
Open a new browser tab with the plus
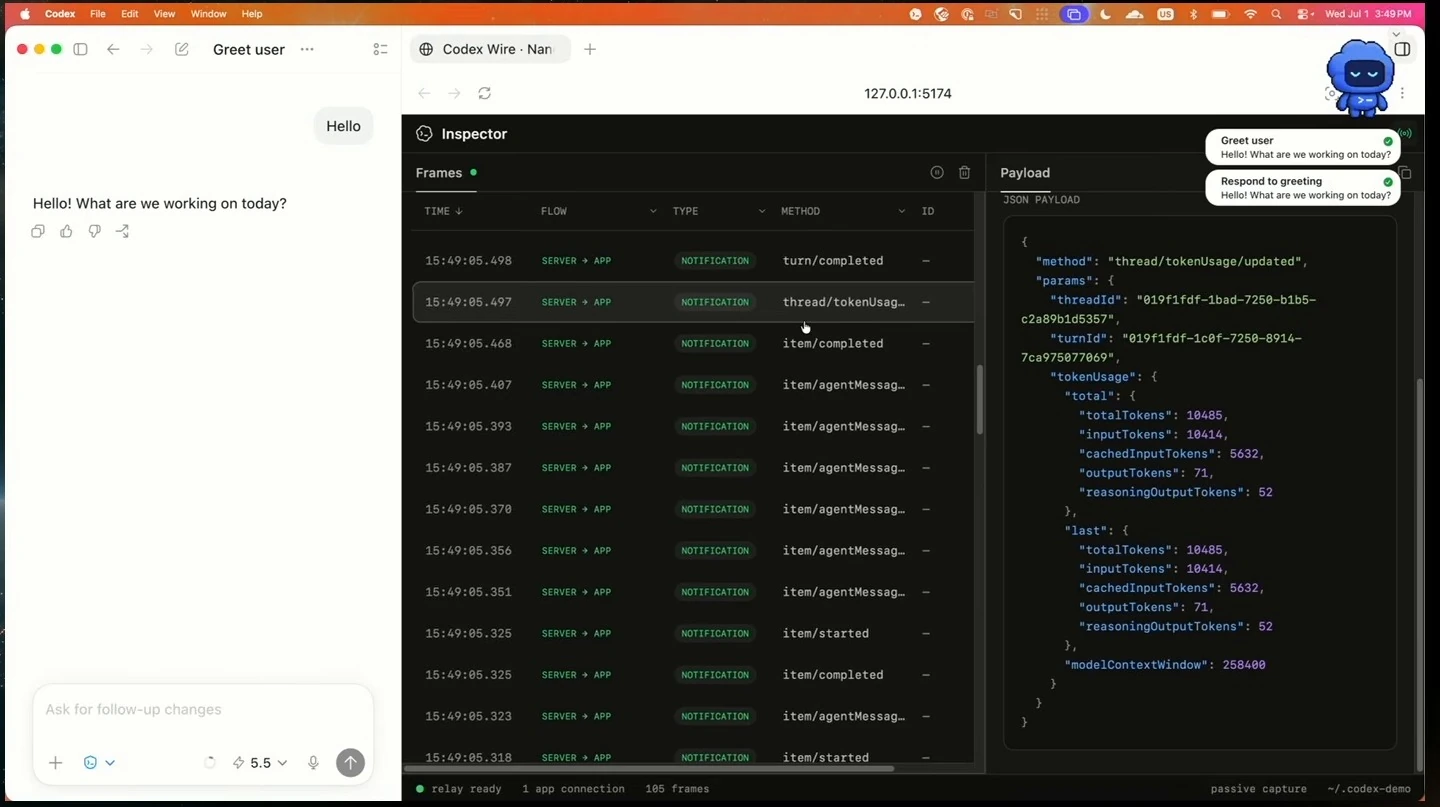point(590,49)
